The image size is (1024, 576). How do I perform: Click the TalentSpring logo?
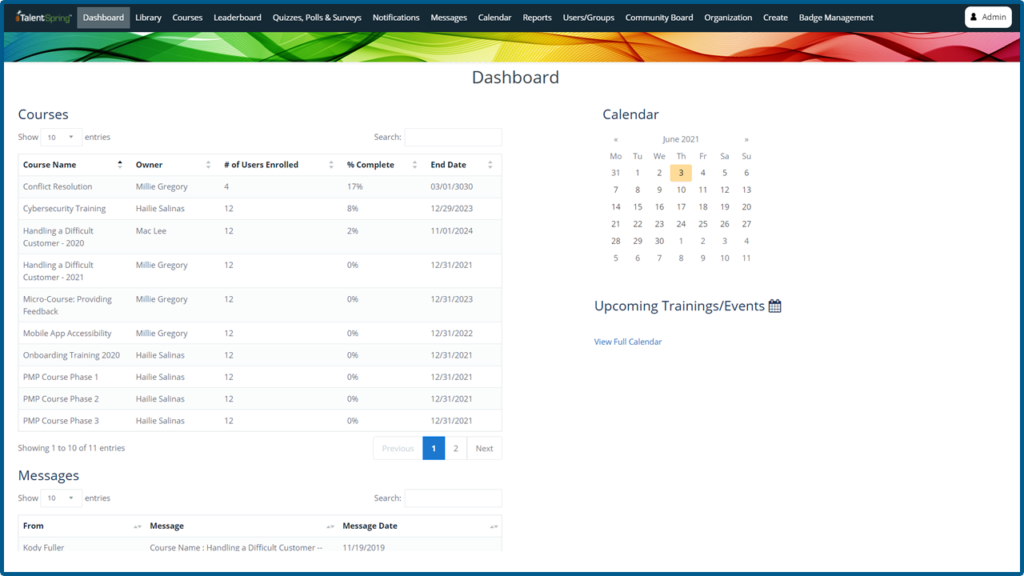(x=44, y=17)
